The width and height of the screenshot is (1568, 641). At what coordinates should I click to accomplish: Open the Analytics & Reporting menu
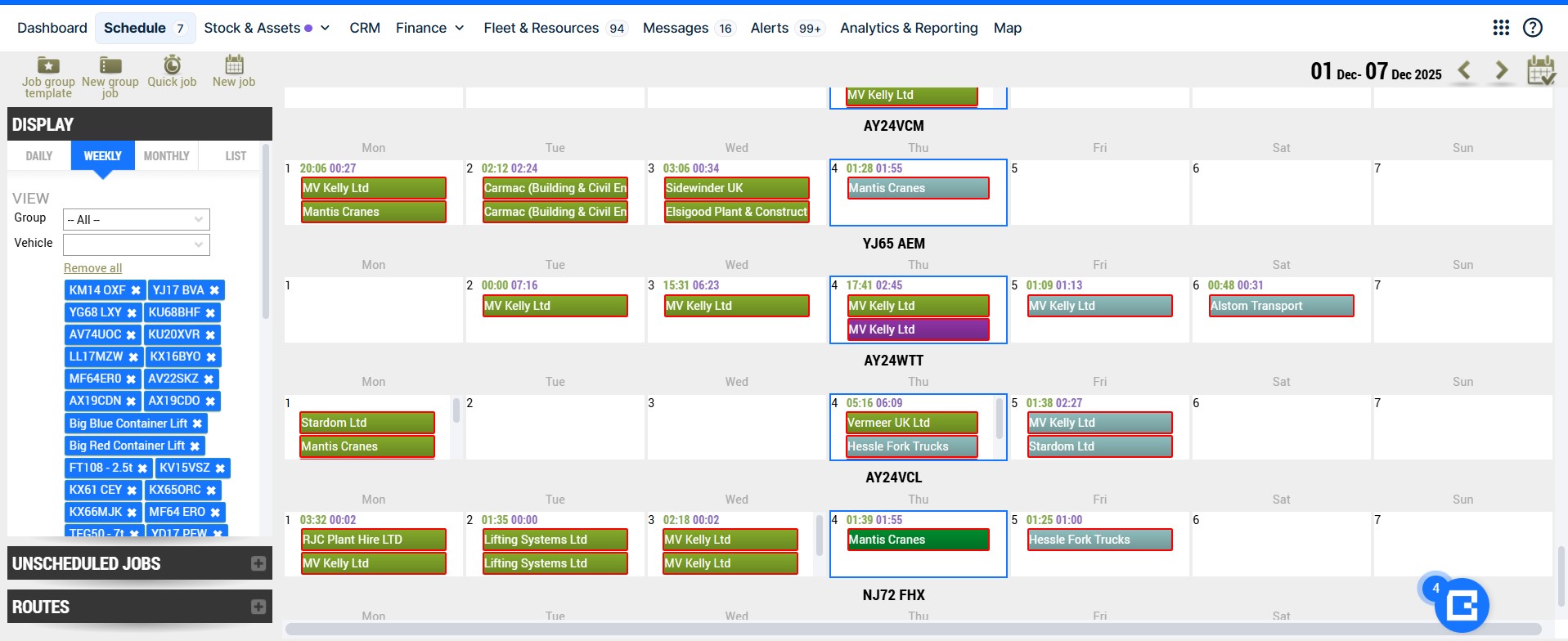909,28
